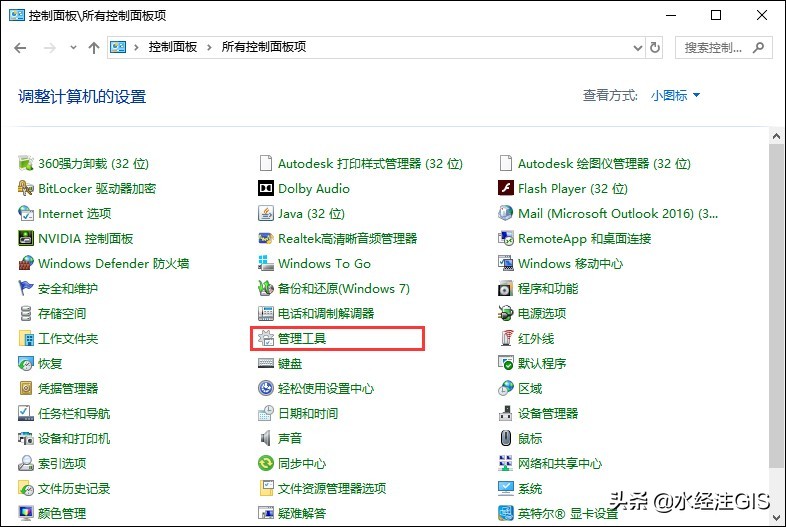This screenshot has width=786, height=527.
Task: Open the 颜色管理 link
Action: click(62, 513)
